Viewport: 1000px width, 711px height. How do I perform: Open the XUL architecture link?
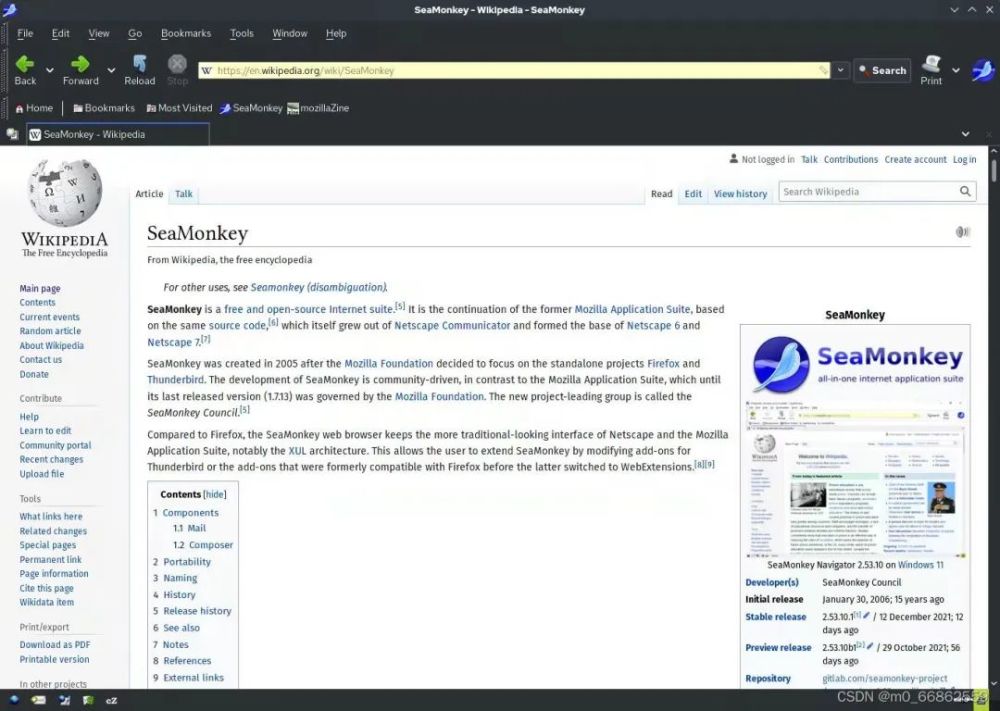point(297,451)
